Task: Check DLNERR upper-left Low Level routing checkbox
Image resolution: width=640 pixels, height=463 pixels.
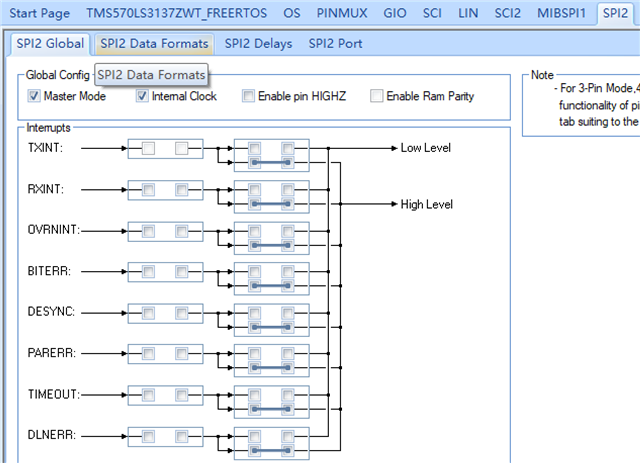Action: pos(254,436)
